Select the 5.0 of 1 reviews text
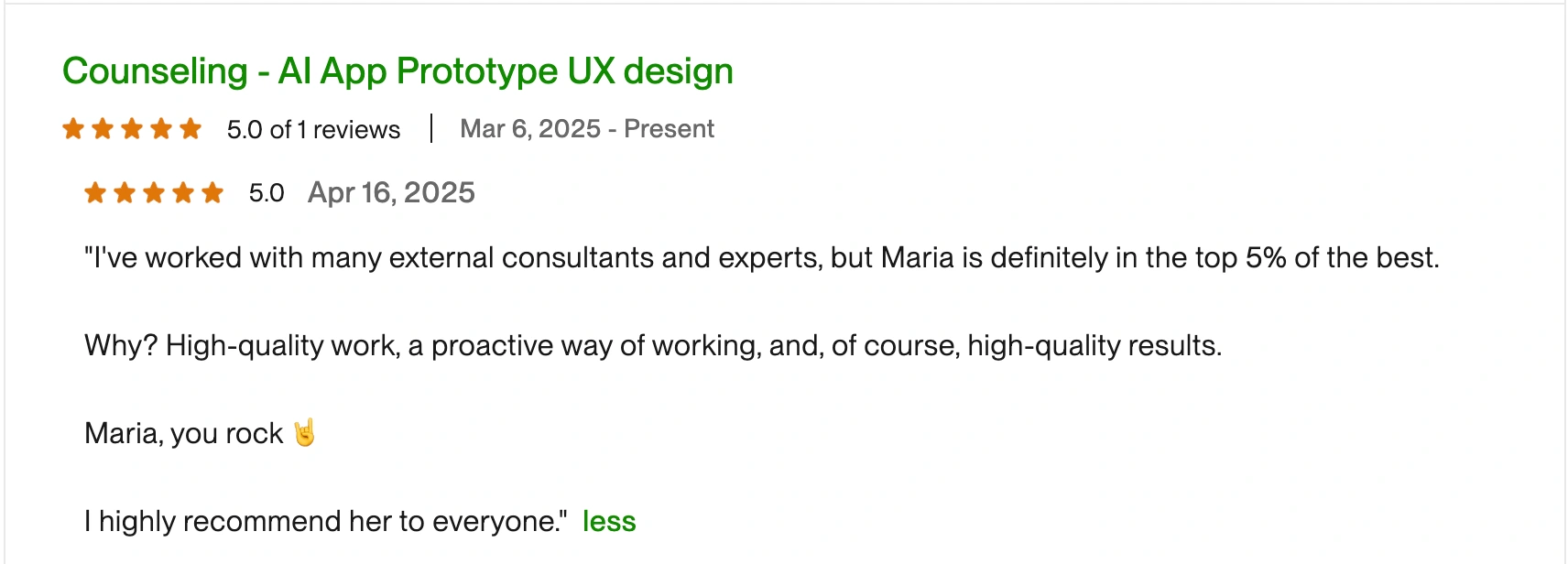This screenshot has height=564, width=1568. (313, 130)
